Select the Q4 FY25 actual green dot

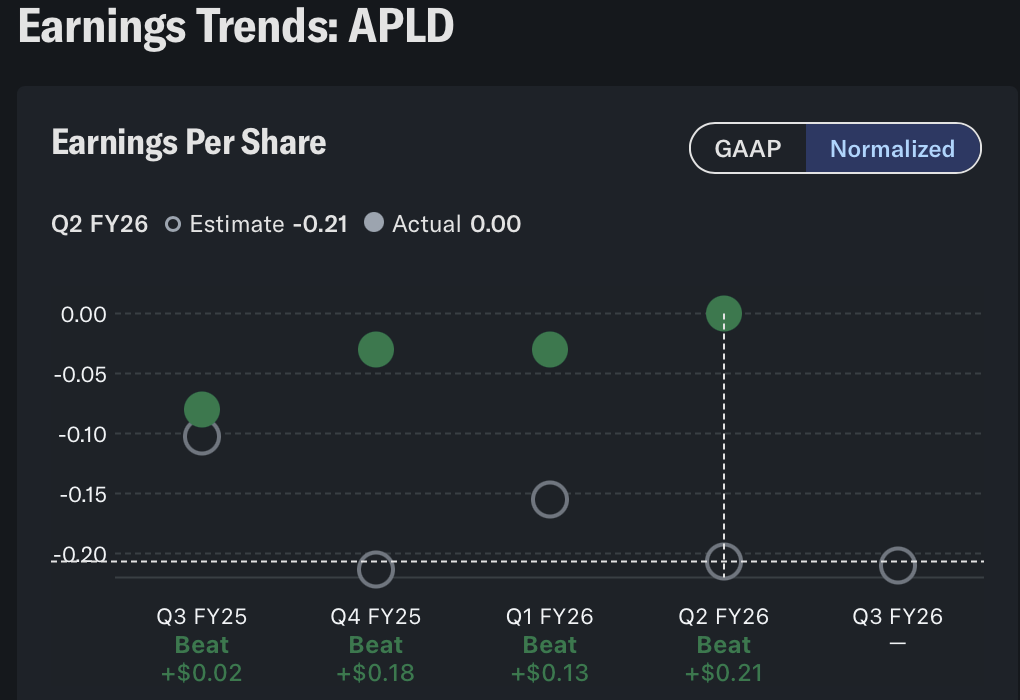pos(376,350)
